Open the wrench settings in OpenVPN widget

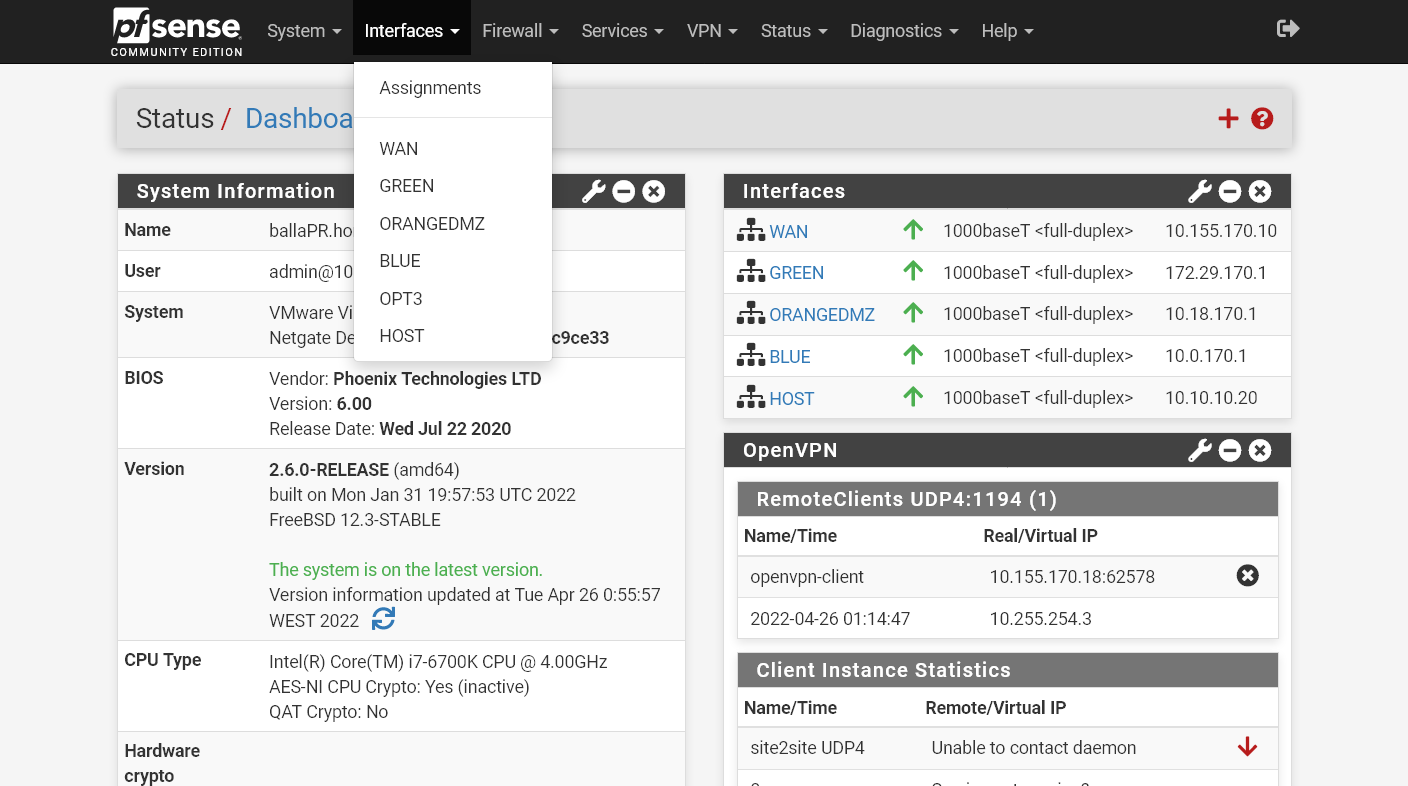click(x=1199, y=451)
